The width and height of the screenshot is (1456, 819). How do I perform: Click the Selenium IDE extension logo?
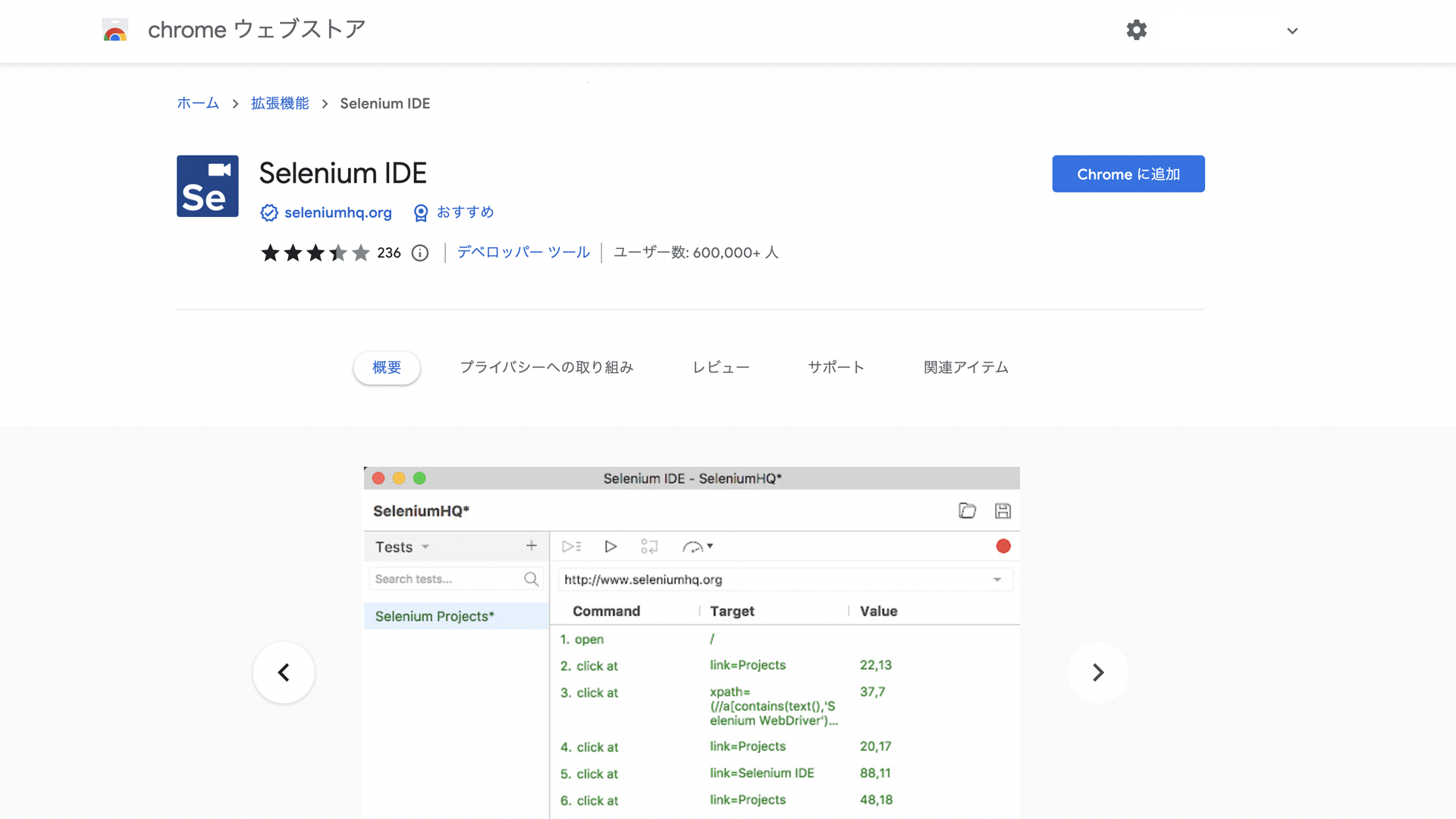(207, 187)
